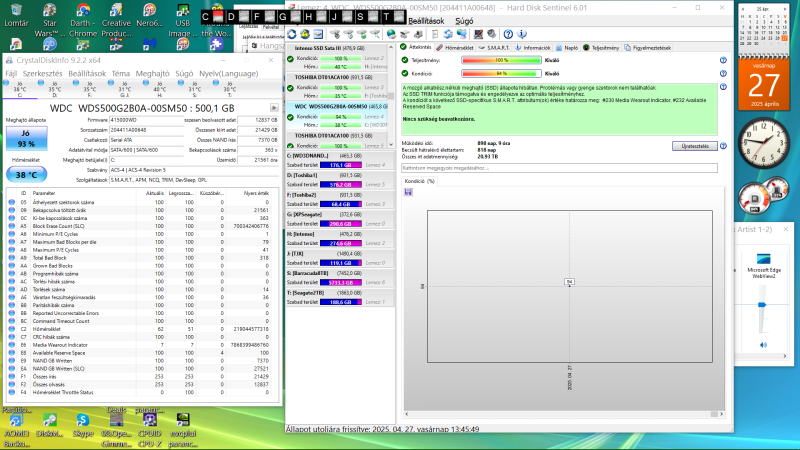Click the monitor panel icon in Sentinel toolbar
800x450 pixels.
(318, 34)
